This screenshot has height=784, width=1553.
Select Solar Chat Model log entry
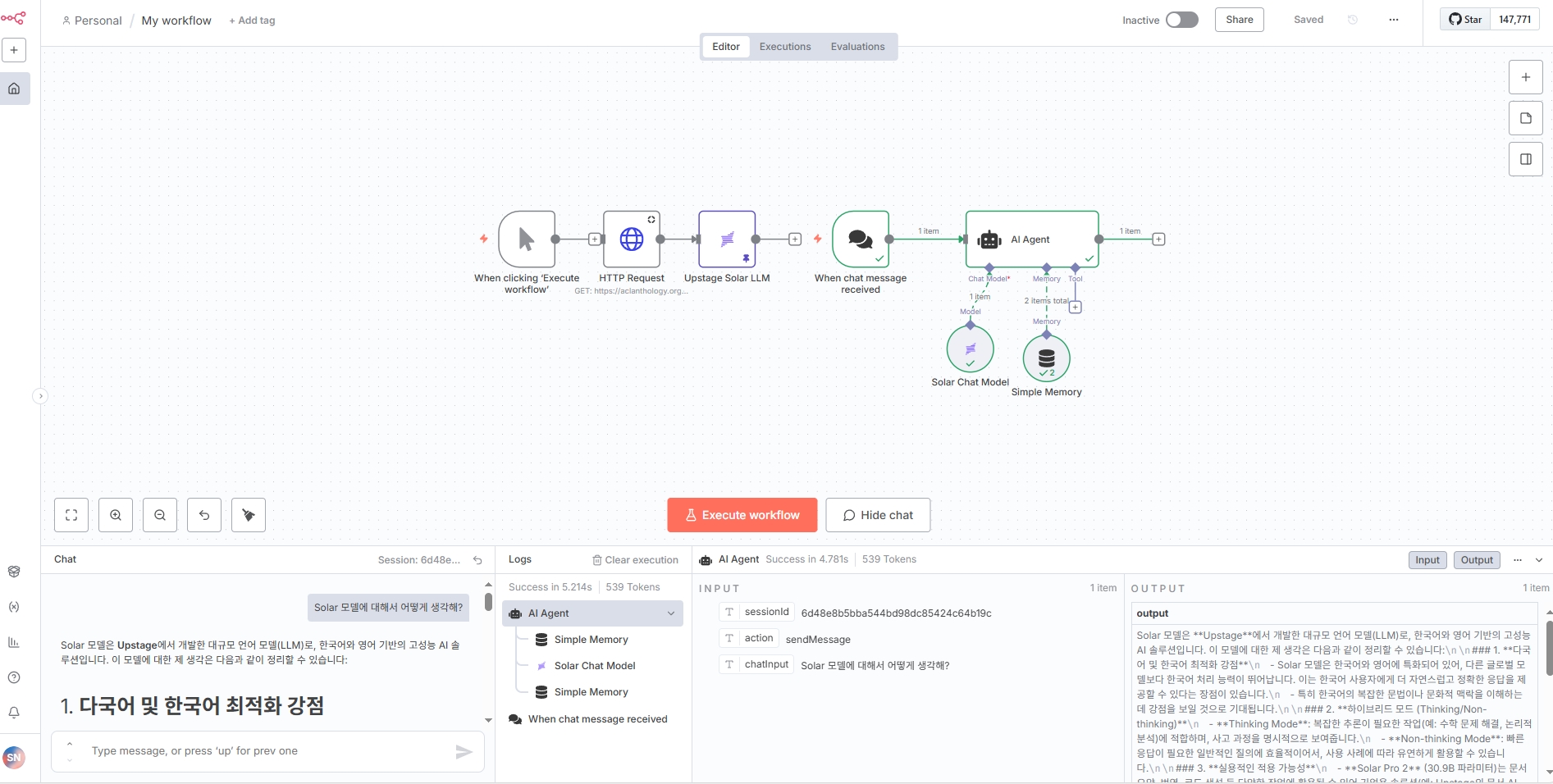(x=595, y=666)
